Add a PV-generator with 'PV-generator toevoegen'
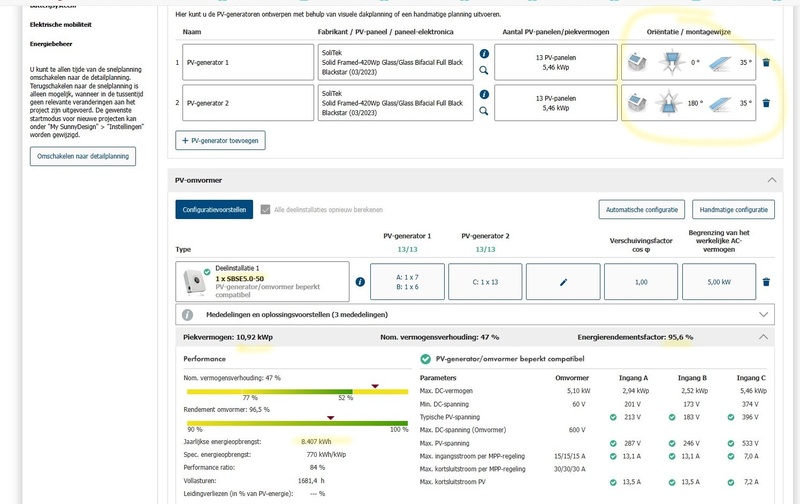 tap(220, 140)
